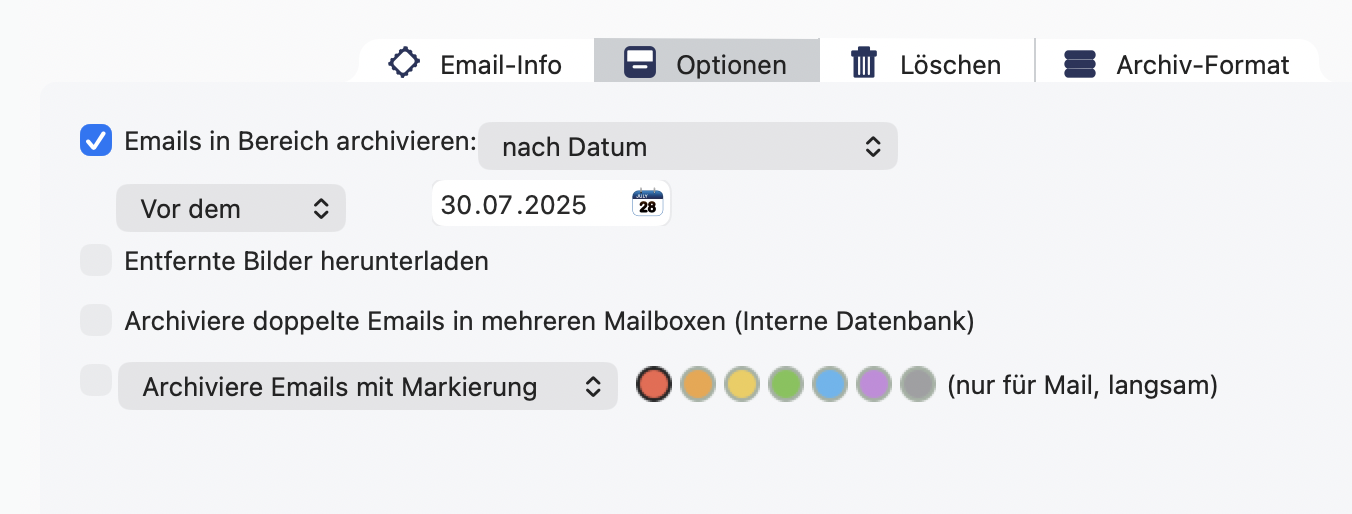
Task: Check the box beside Markierung dropdown
Action: click(x=96, y=381)
